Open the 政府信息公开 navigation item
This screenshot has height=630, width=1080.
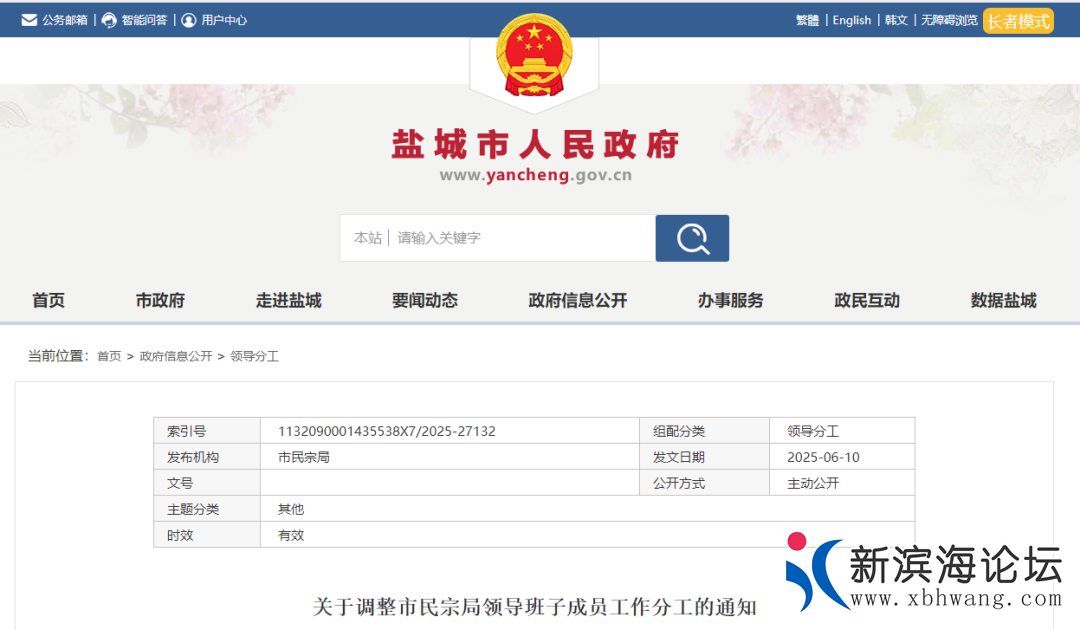point(577,300)
